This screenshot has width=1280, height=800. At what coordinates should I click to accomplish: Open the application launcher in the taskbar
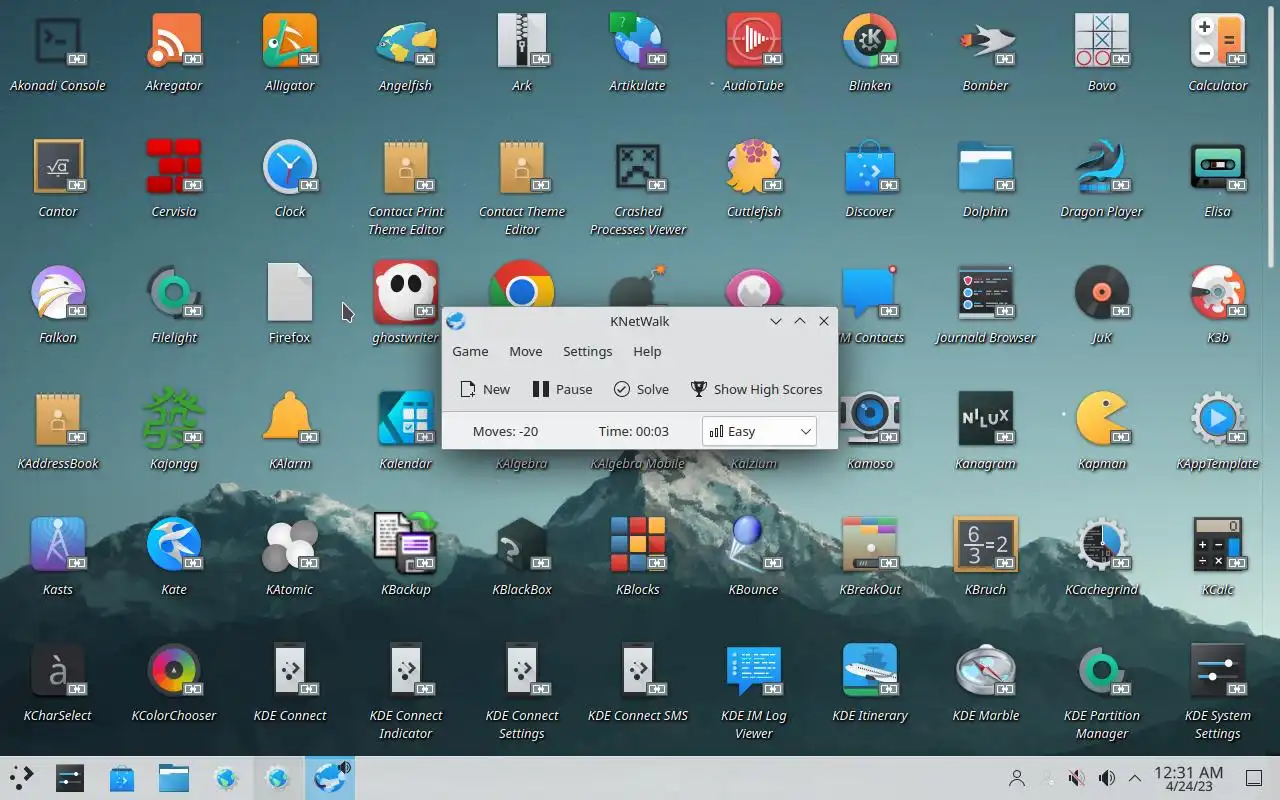(21, 778)
